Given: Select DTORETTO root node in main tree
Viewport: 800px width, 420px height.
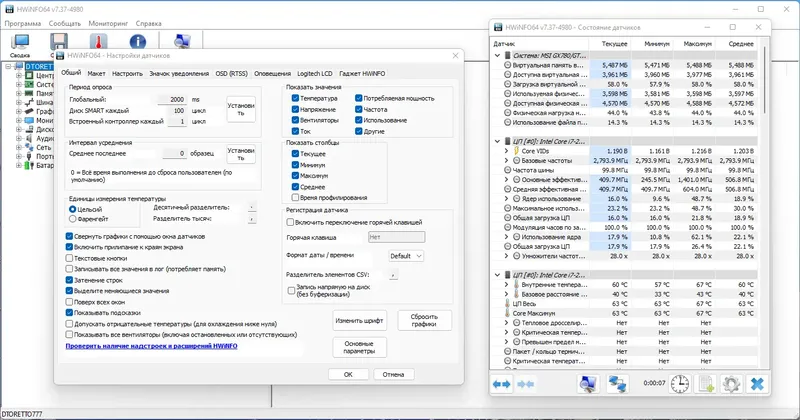Looking at the screenshot, I should [39, 66].
